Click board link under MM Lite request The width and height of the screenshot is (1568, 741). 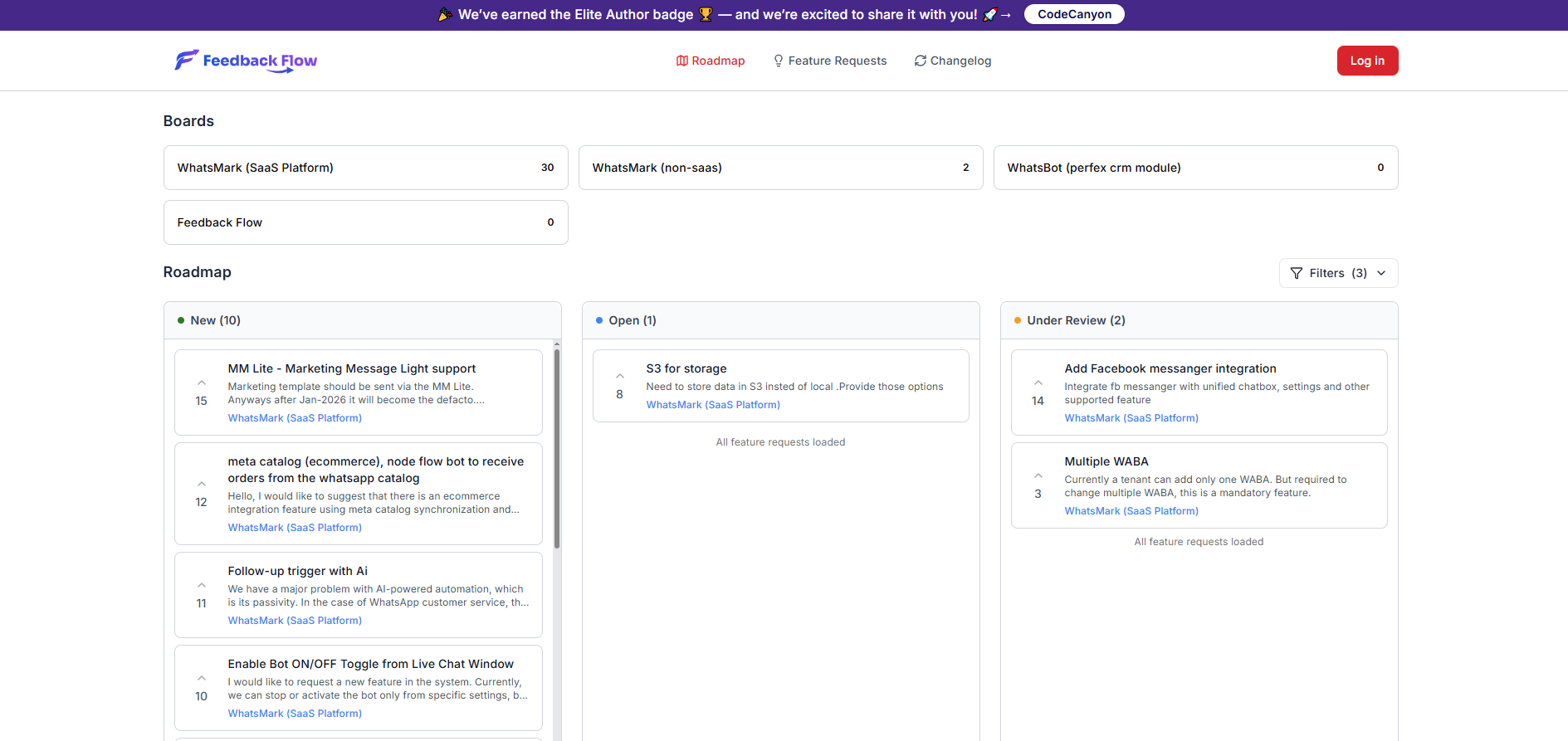point(295,418)
